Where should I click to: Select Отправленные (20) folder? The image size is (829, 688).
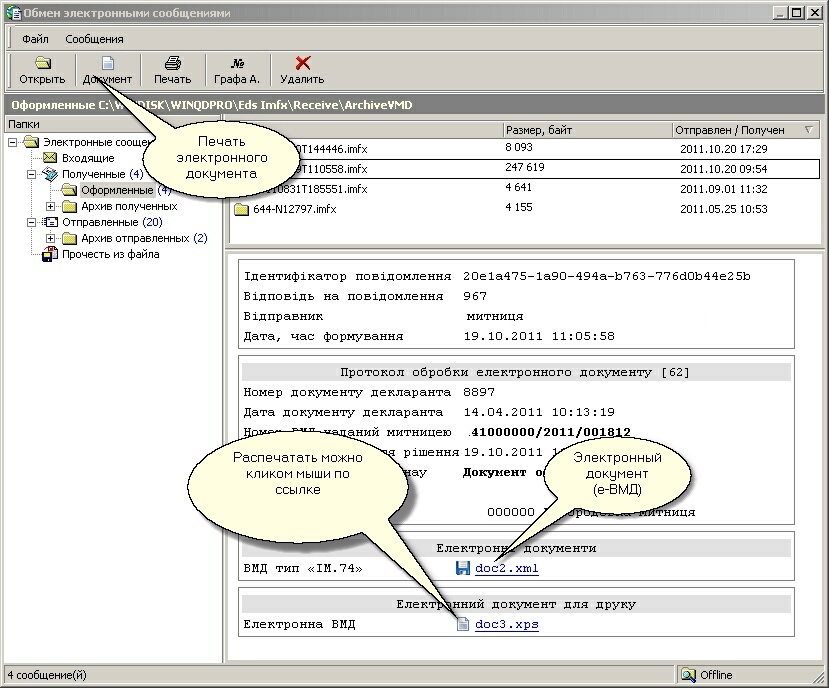pyautogui.click(x=112, y=222)
